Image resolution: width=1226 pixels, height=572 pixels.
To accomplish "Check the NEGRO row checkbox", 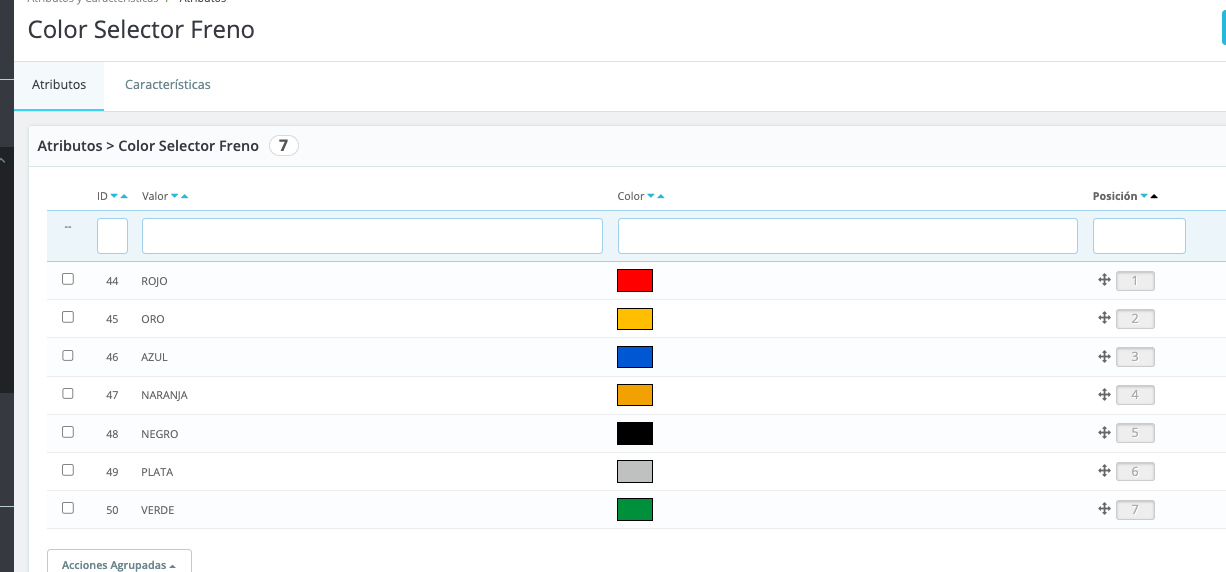I will (x=68, y=432).
